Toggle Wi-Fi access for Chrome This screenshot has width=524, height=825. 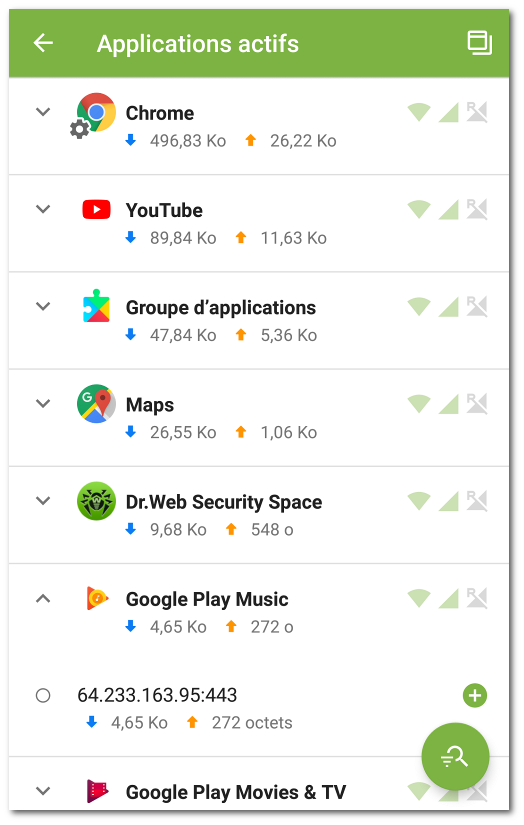click(419, 112)
